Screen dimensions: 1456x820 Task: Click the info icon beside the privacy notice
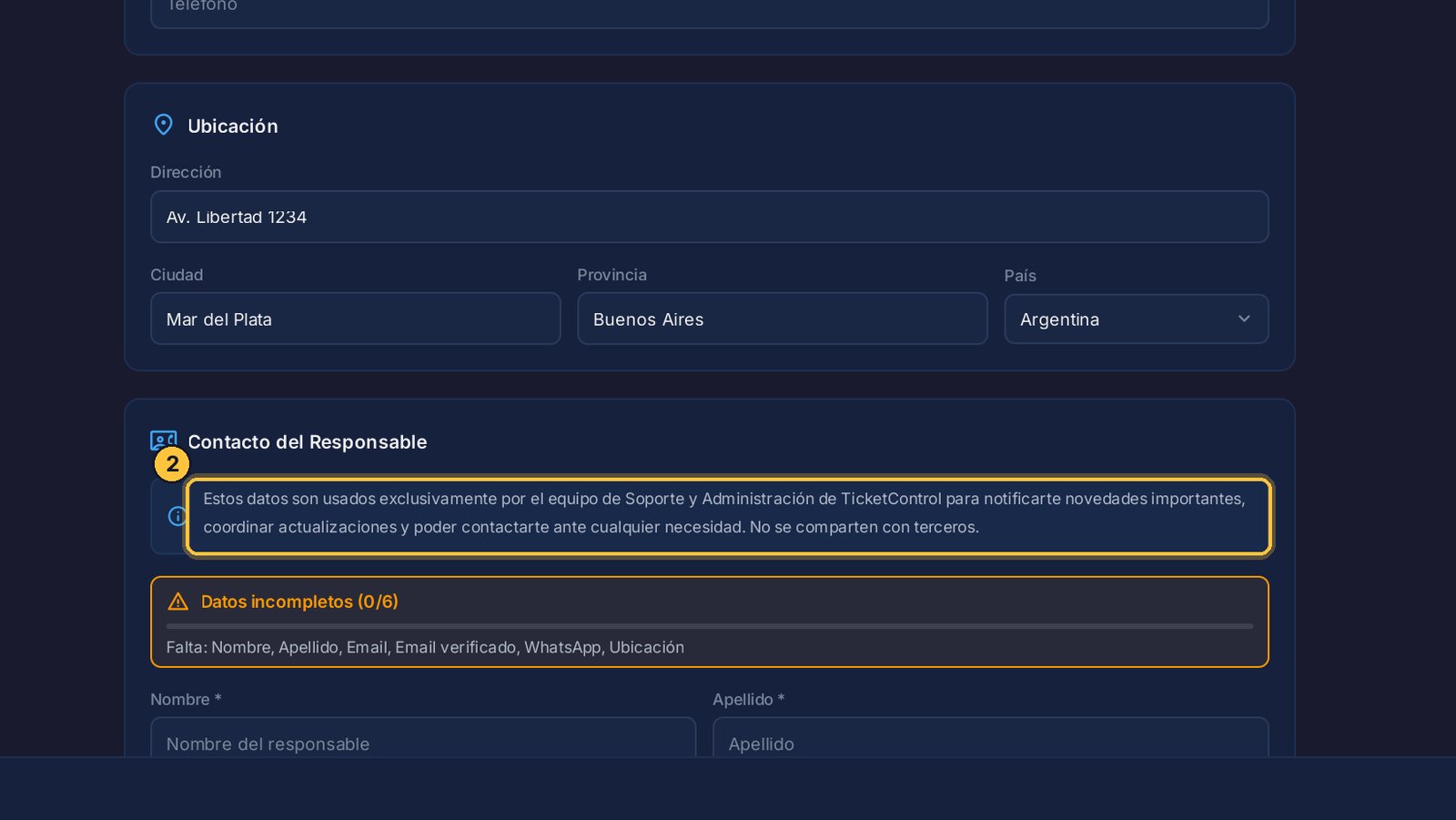tap(177, 516)
